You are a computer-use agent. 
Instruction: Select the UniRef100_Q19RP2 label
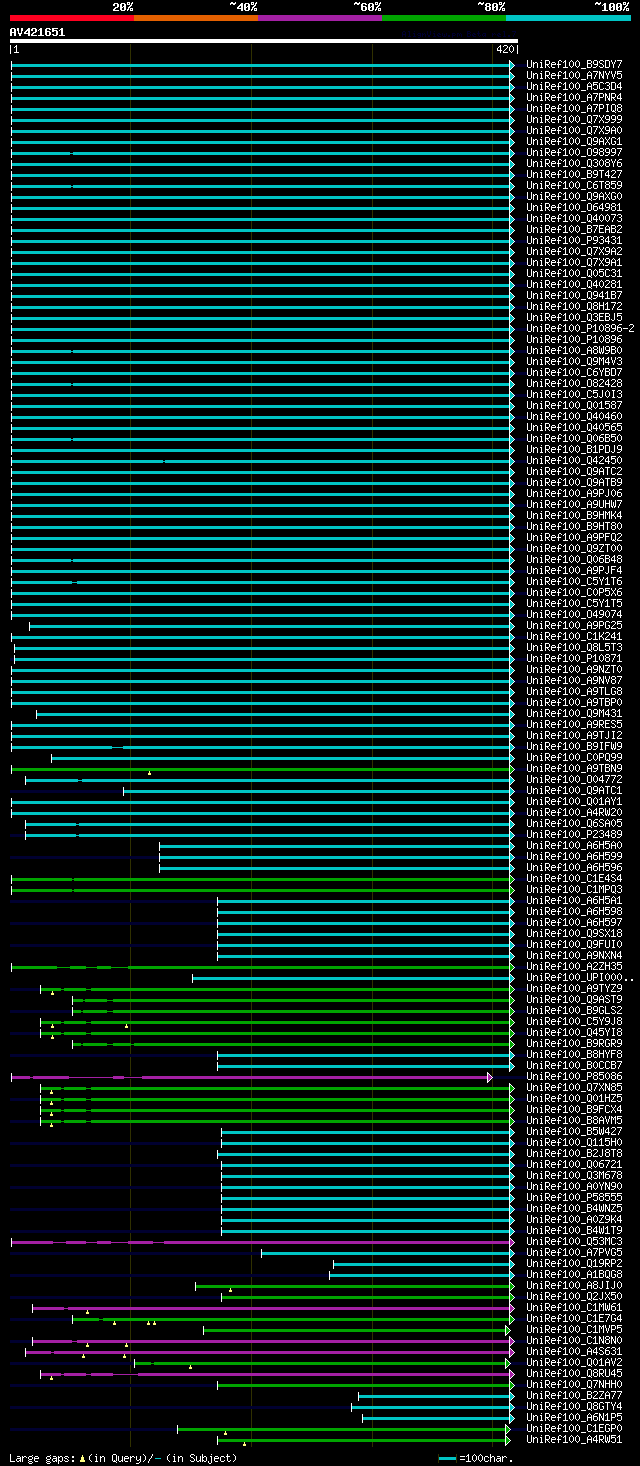[x=574, y=1263]
